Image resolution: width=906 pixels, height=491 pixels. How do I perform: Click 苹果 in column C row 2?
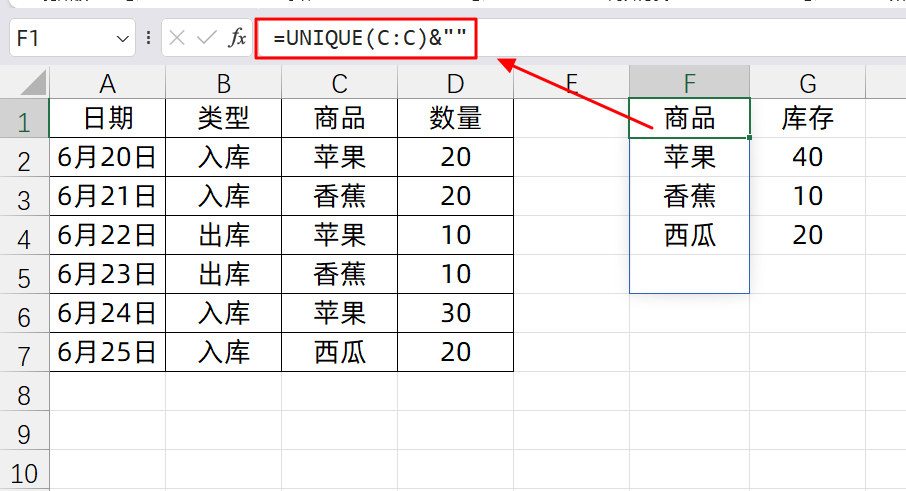[x=340, y=157]
